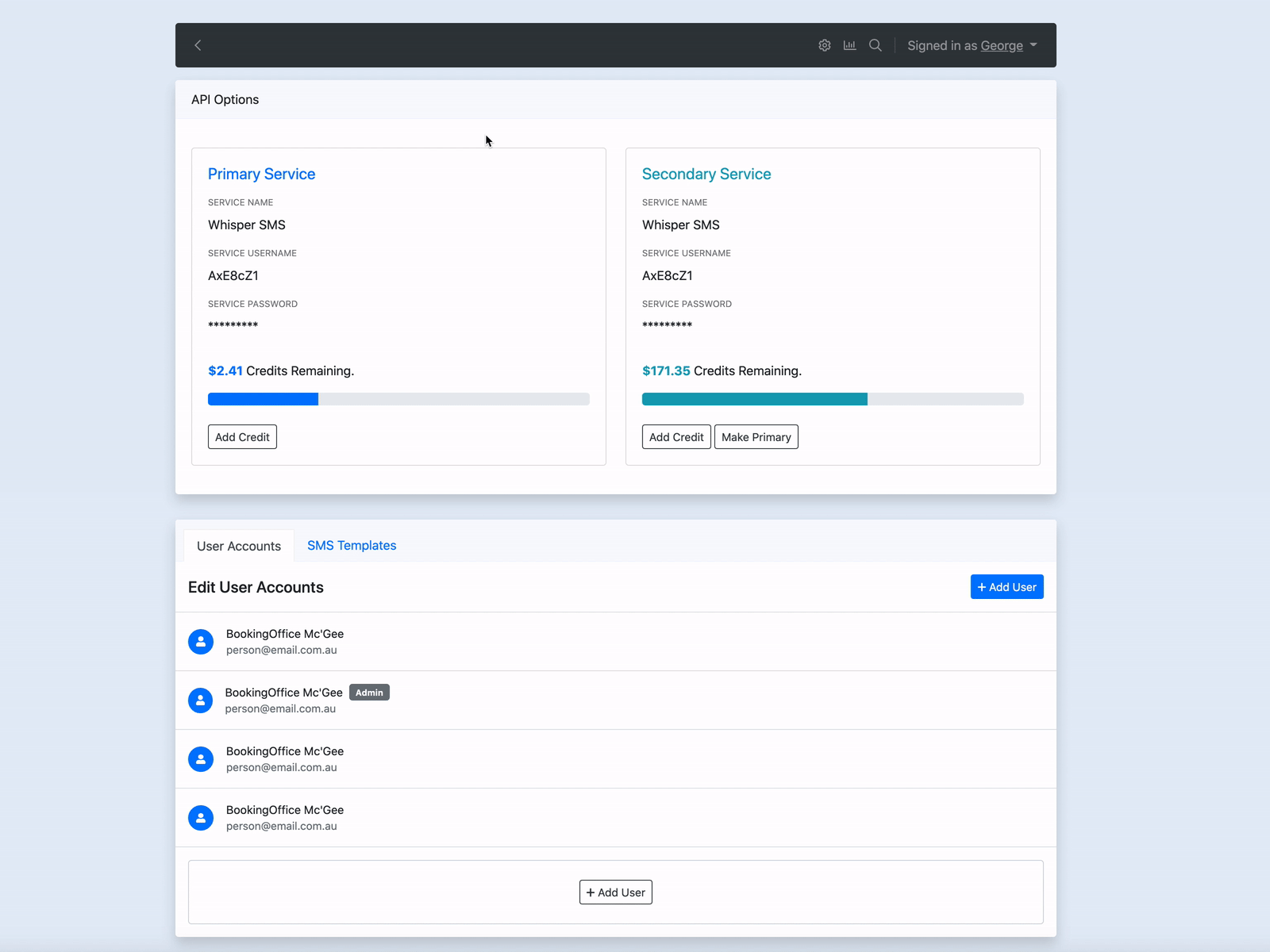Viewport: 1270px width, 952px height.
Task: Click the Admin badge on the second user
Action: tap(369, 692)
